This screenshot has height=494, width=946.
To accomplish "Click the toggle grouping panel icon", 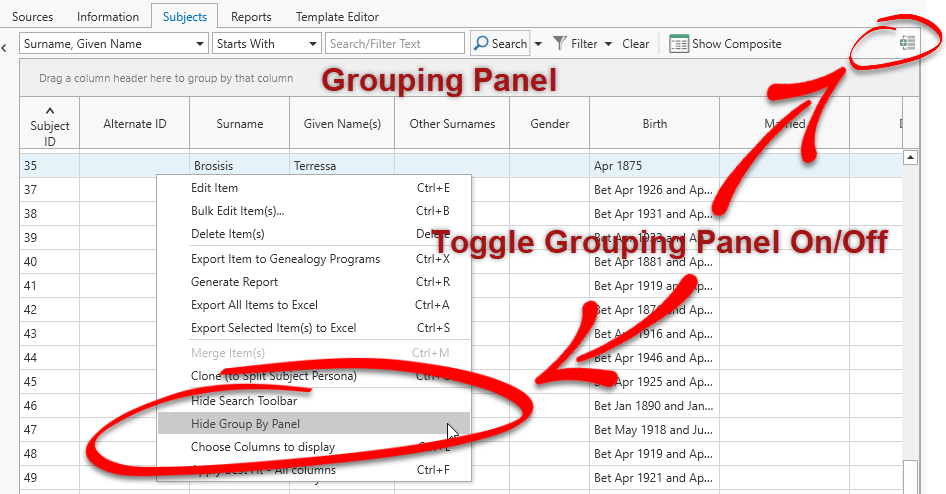I will pyautogui.click(x=907, y=43).
